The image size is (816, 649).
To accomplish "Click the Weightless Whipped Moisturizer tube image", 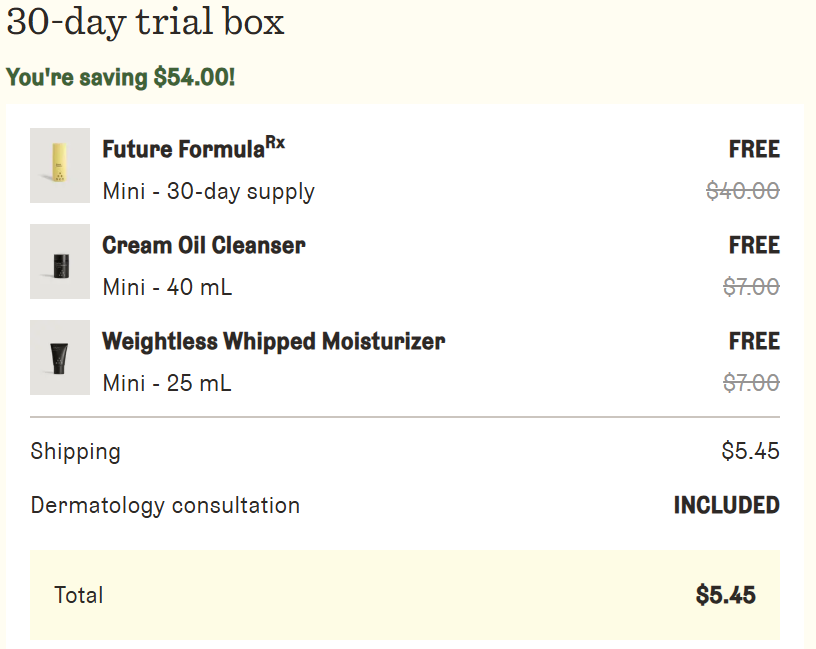I will pyautogui.click(x=60, y=357).
